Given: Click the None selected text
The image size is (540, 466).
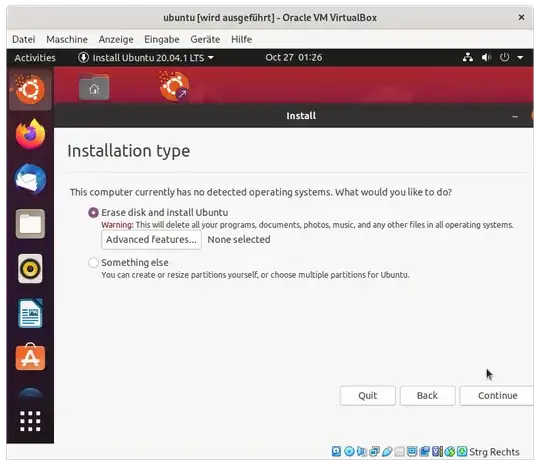Looking at the screenshot, I should (x=239, y=239).
